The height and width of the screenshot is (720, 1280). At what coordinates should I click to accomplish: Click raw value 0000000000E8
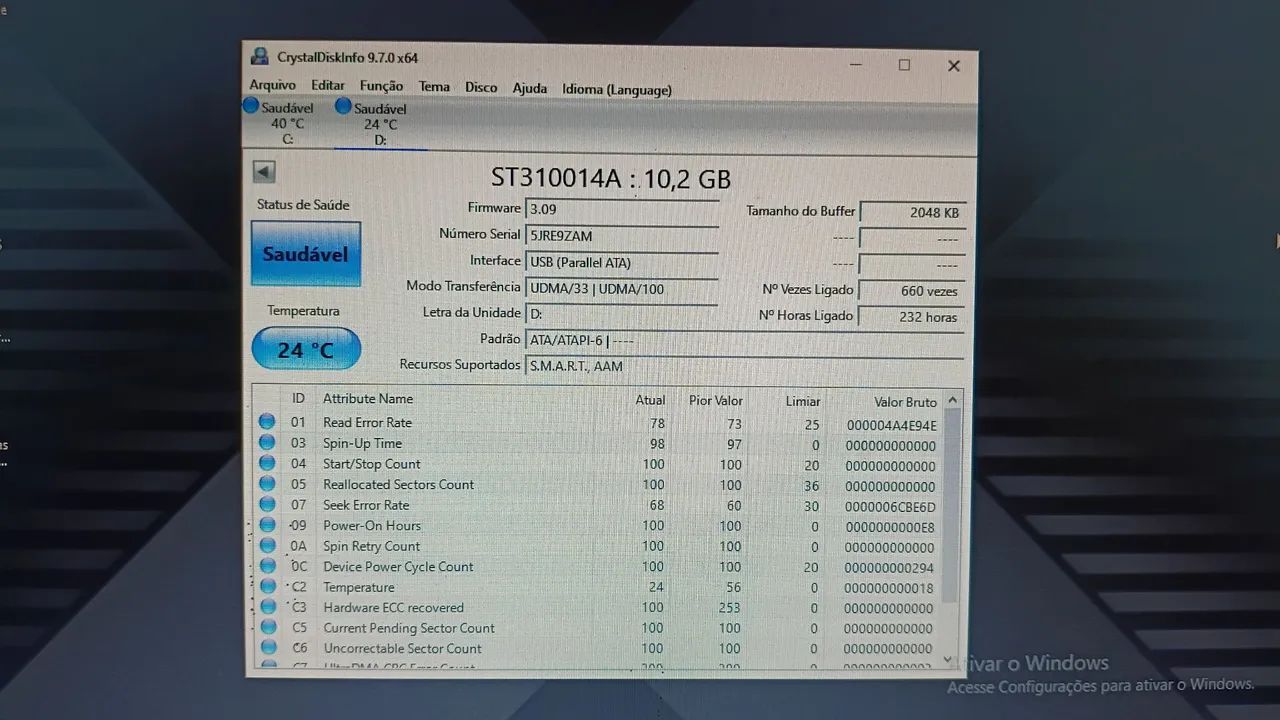pos(890,527)
